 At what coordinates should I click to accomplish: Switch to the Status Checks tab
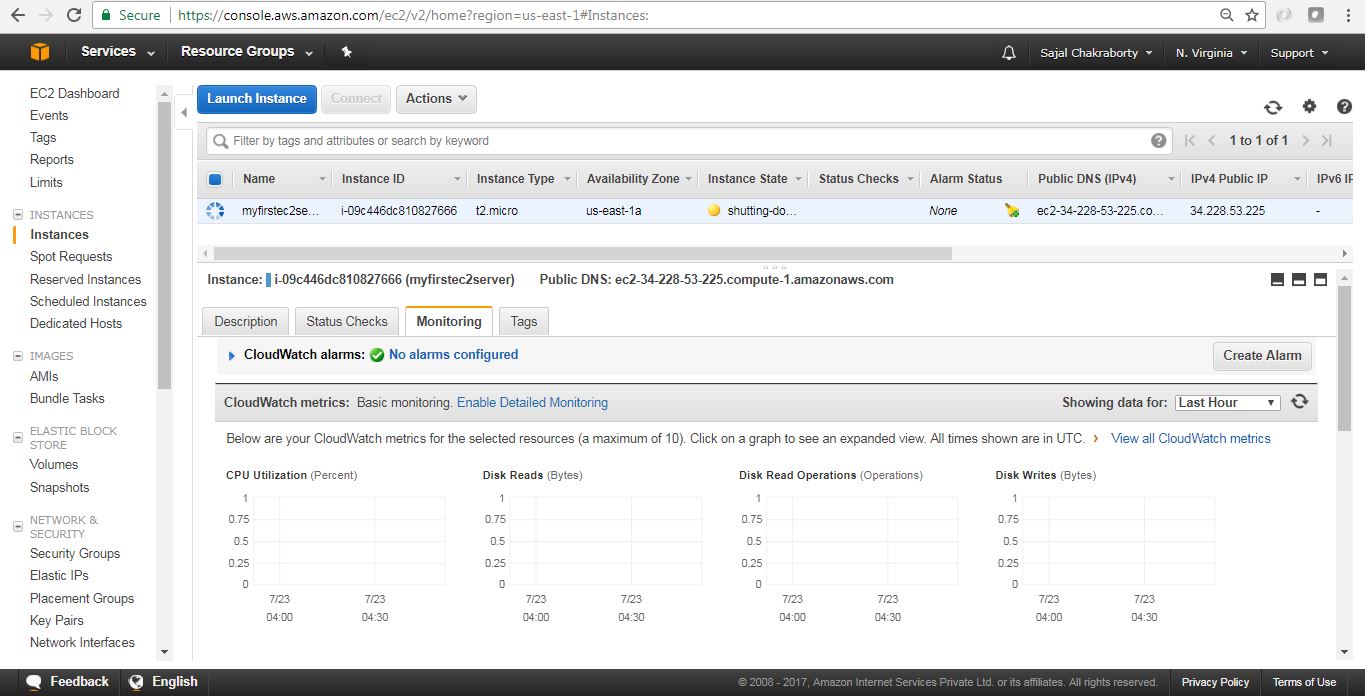tap(346, 321)
